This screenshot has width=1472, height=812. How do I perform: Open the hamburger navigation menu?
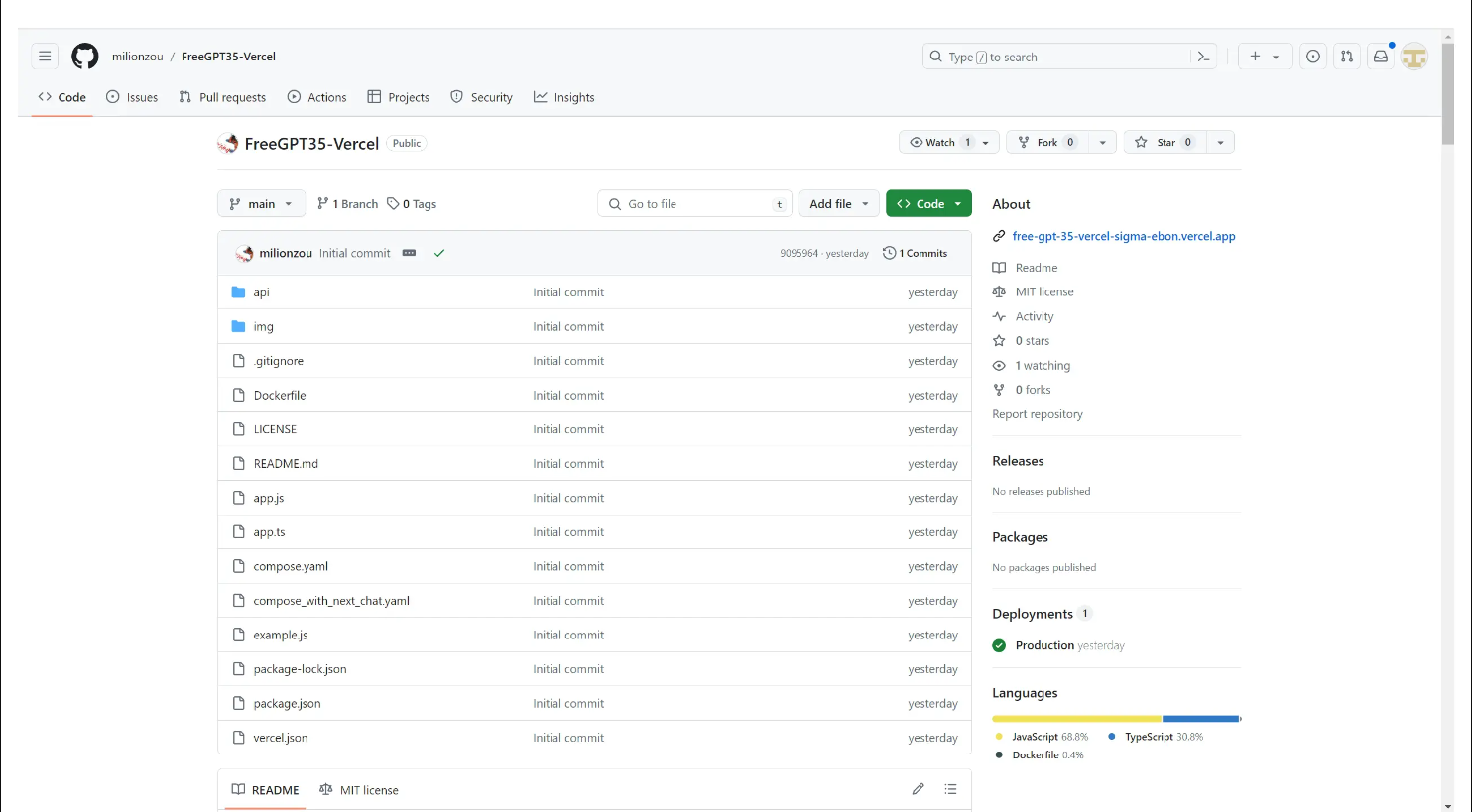point(45,57)
